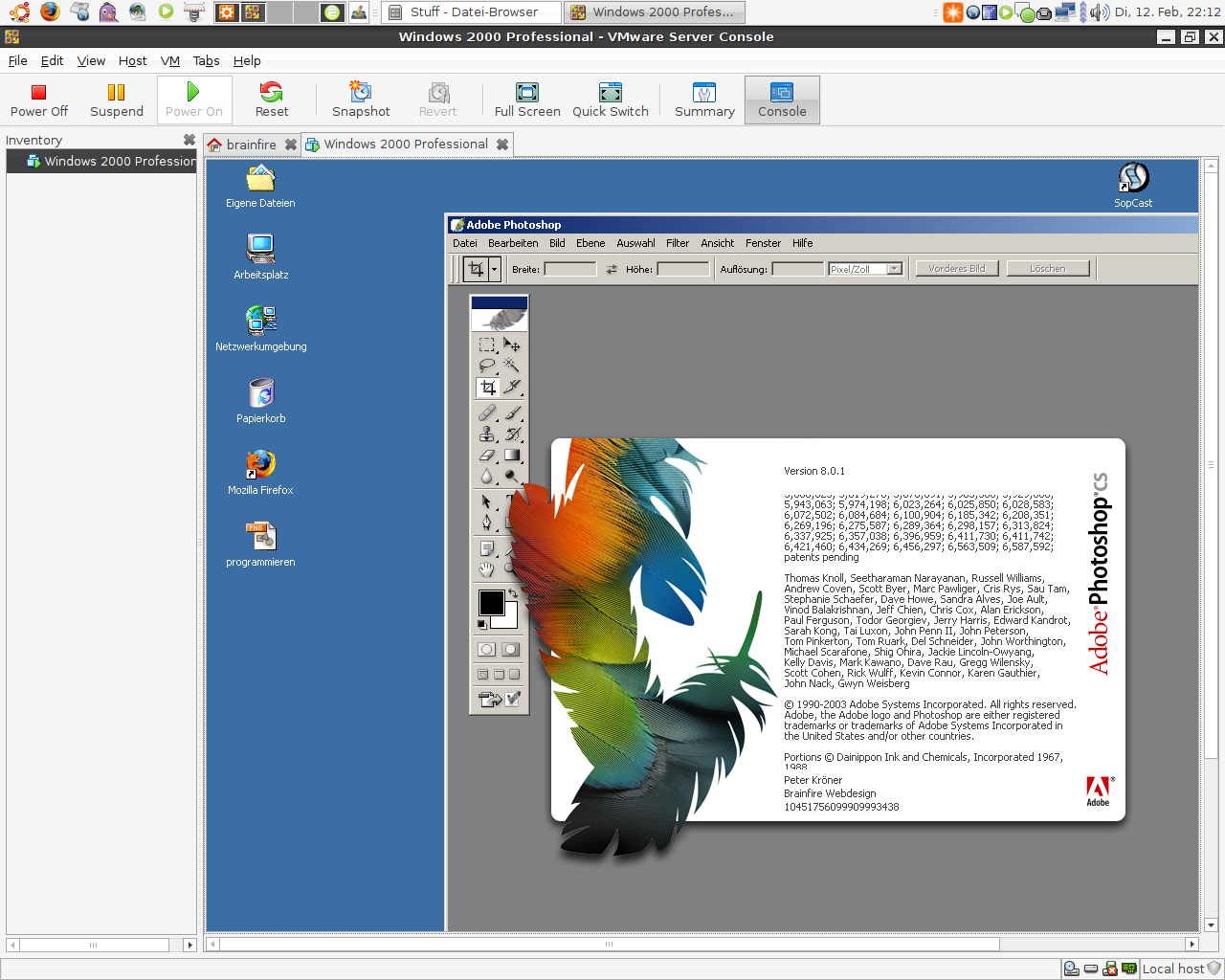
Task: Reset the virtual machine
Action: click(x=272, y=100)
